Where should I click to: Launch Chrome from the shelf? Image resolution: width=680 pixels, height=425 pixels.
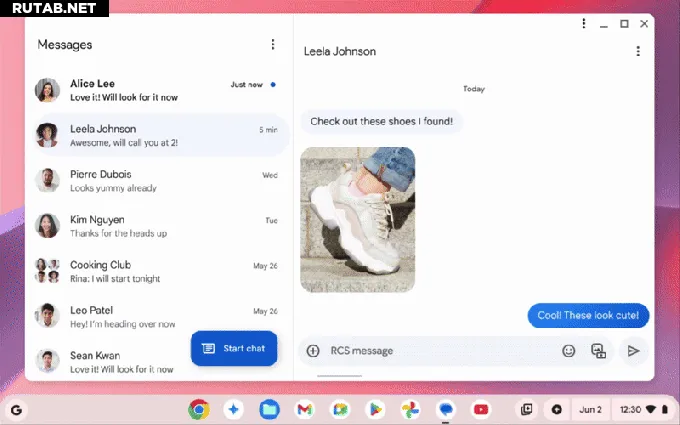point(199,409)
